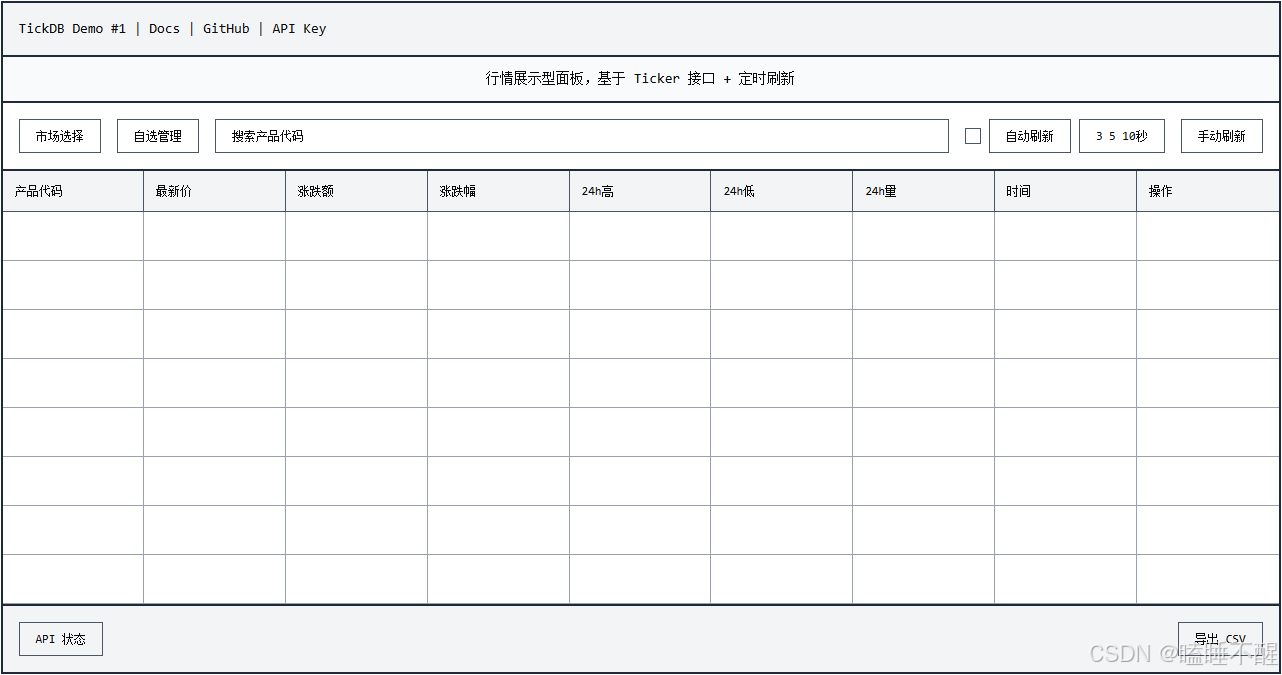Sort by 涨跌额 column header
The image size is (1282, 675).
[x=315, y=191]
